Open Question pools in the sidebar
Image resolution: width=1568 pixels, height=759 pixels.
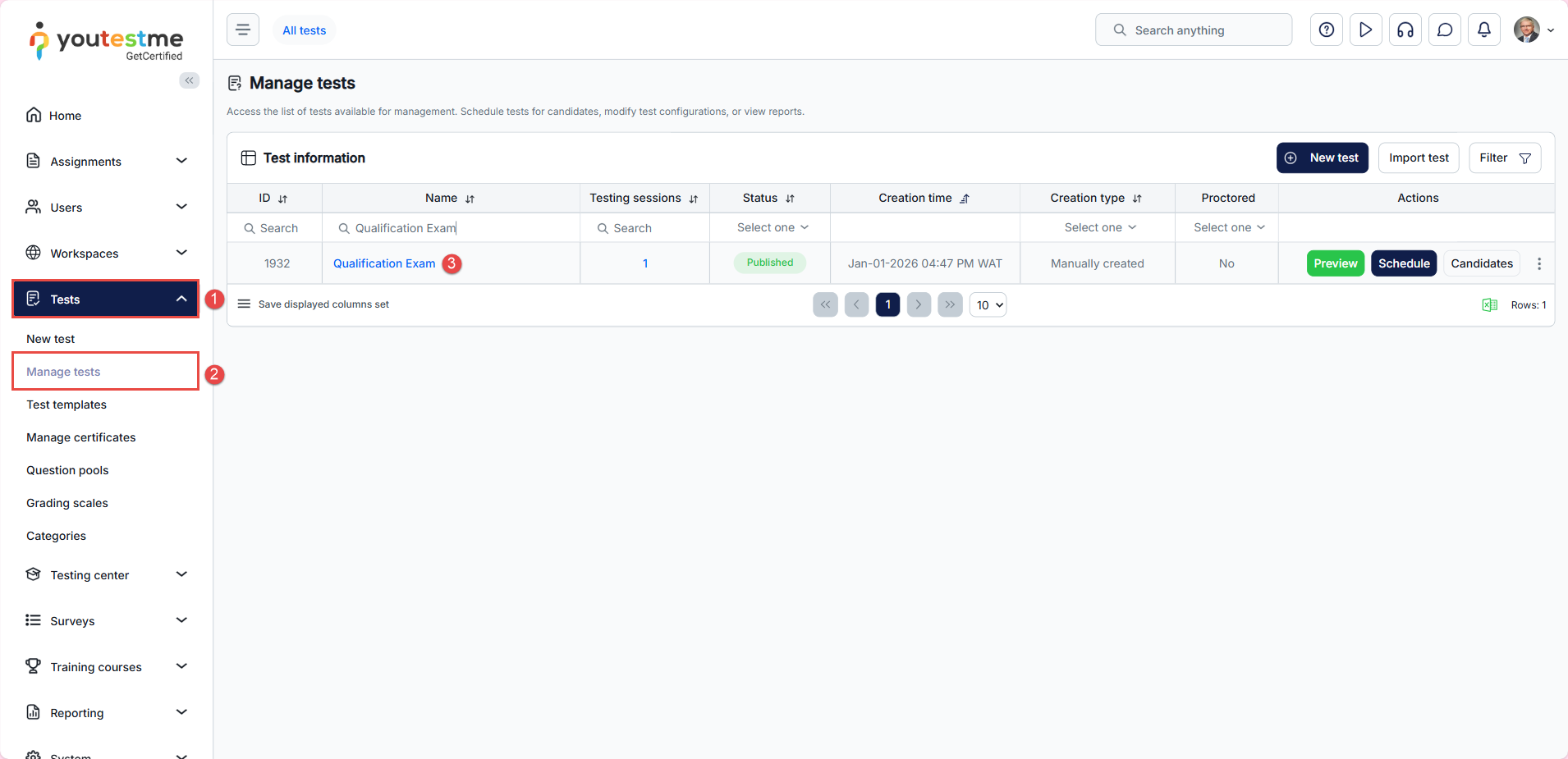pyautogui.click(x=67, y=470)
